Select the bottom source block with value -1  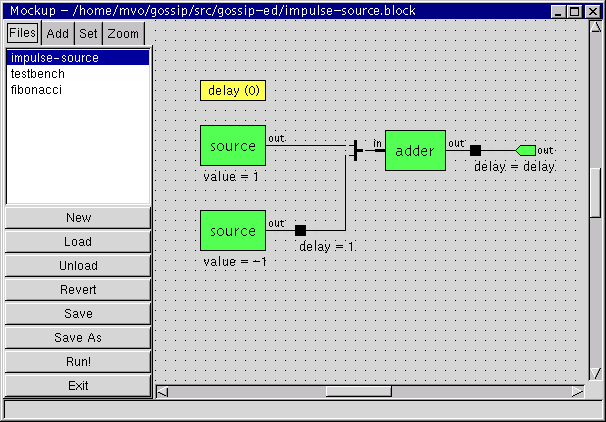point(232,231)
